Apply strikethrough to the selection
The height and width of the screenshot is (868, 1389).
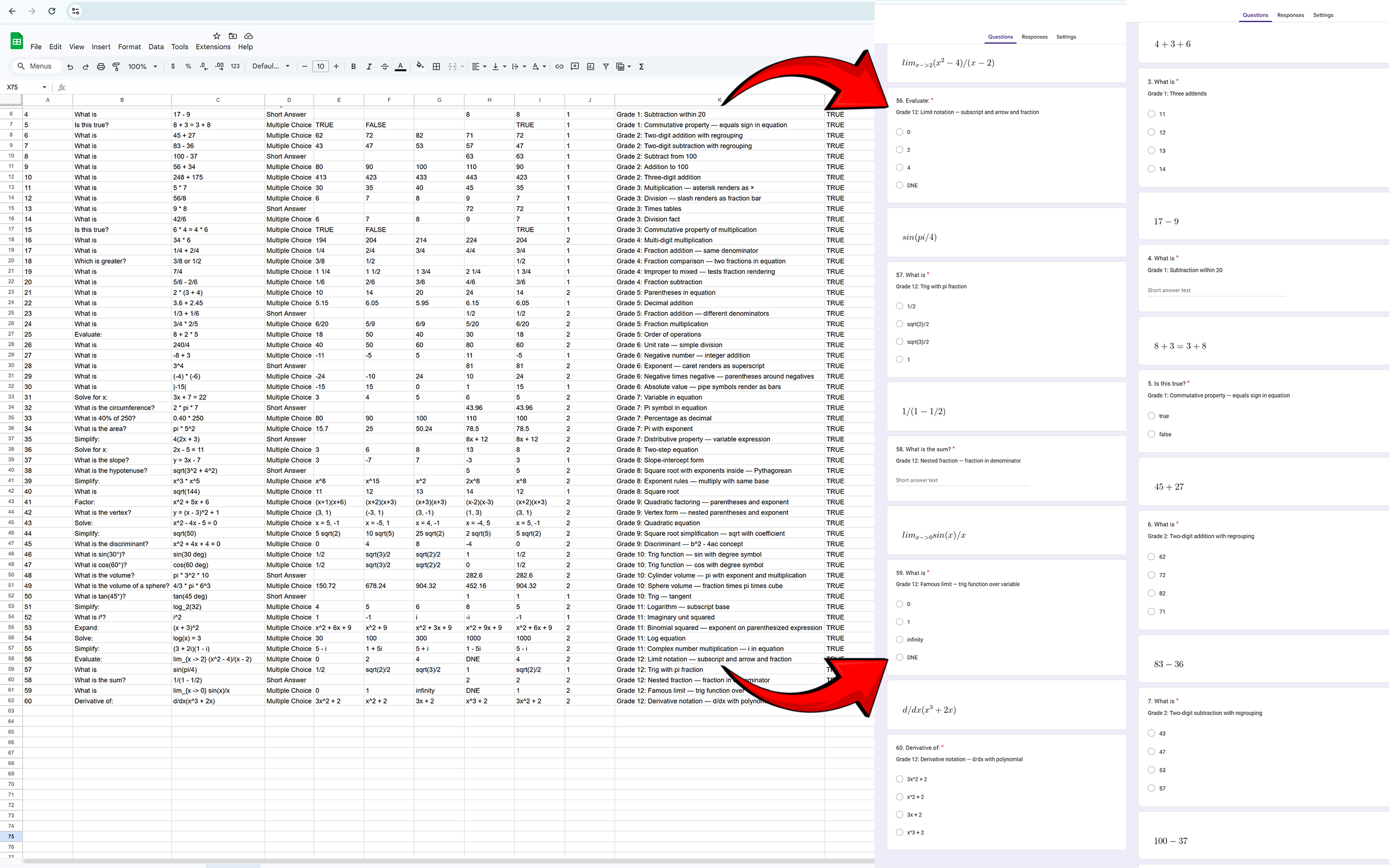(x=385, y=66)
